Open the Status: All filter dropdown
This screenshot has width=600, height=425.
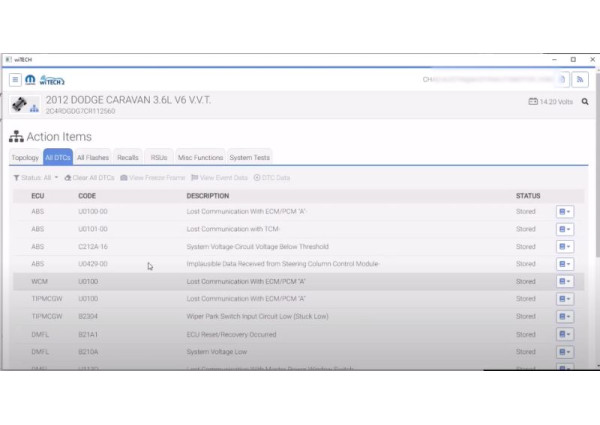(x=36, y=178)
